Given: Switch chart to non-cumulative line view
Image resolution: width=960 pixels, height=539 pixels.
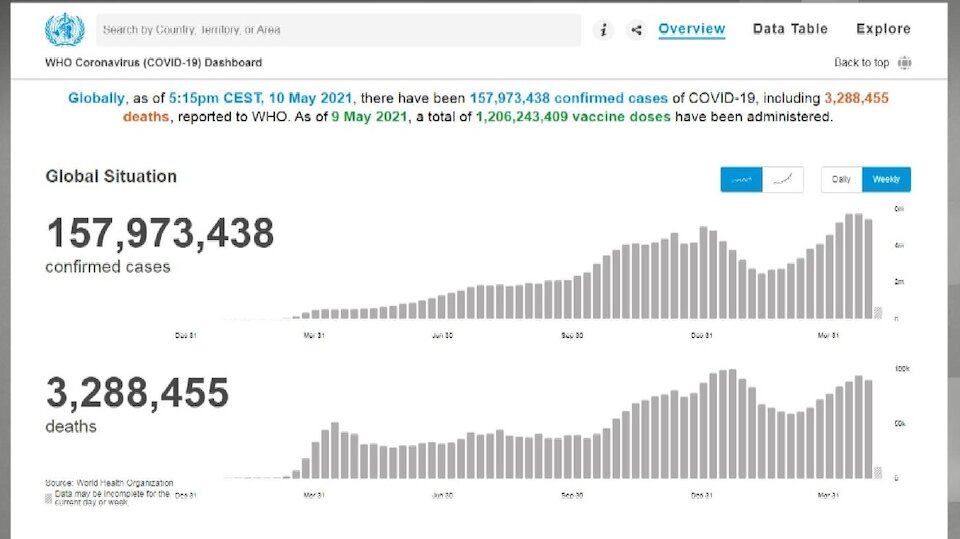Looking at the screenshot, I should coord(741,179).
